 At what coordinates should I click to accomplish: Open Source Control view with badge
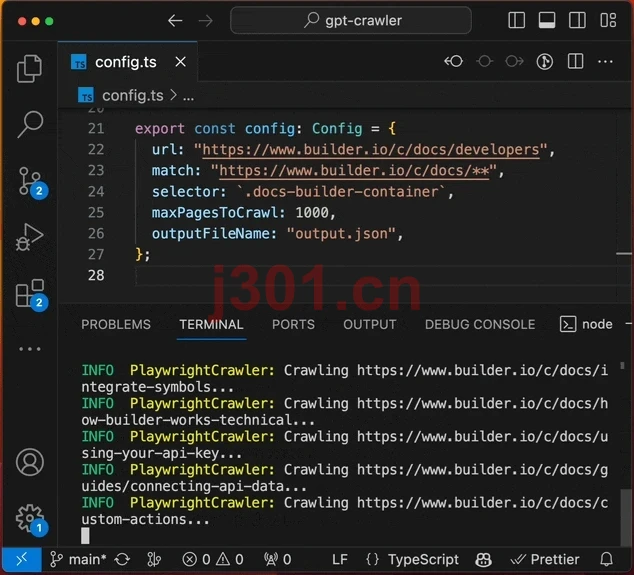32,182
